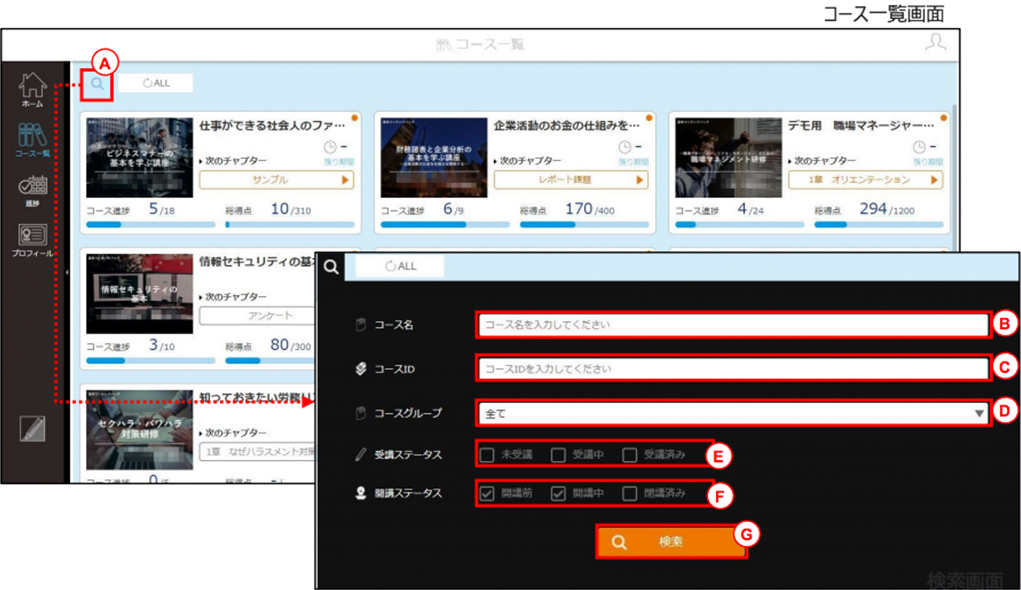
Task: Open the プロフィール icon in sidebar
Action: pyautogui.click(x=32, y=240)
